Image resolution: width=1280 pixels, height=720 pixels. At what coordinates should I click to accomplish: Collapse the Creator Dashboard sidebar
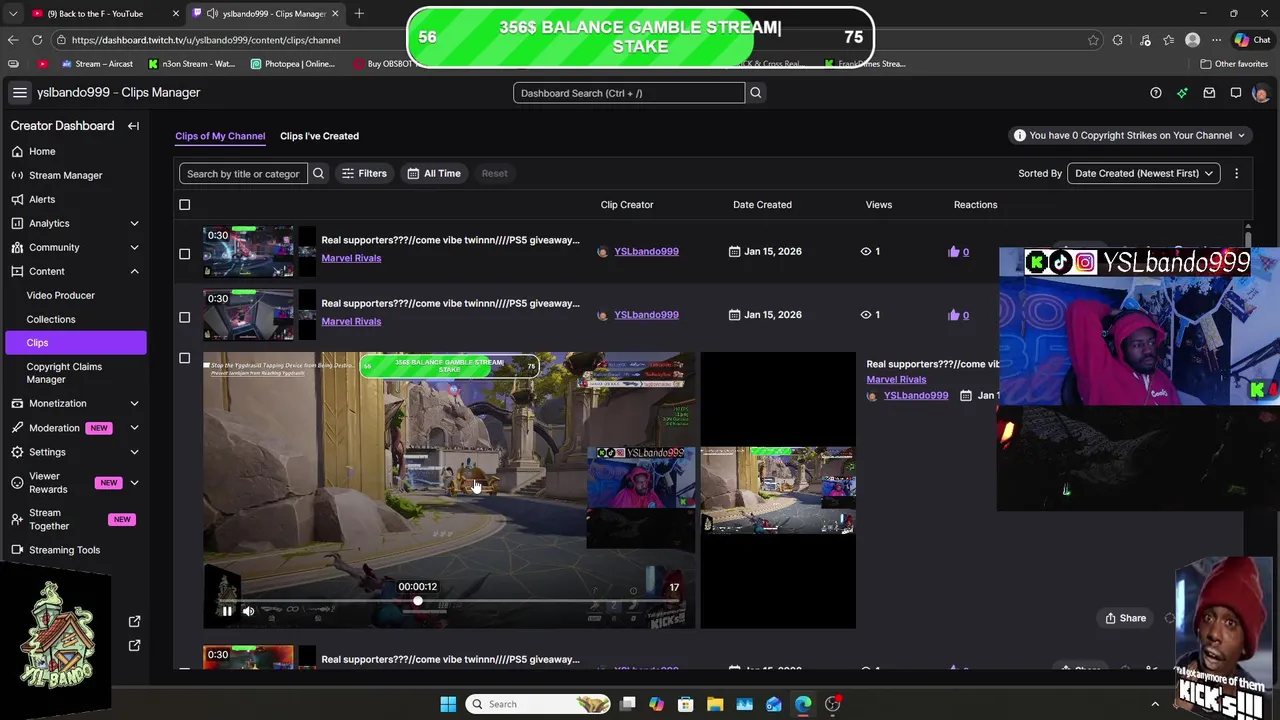pos(133,126)
